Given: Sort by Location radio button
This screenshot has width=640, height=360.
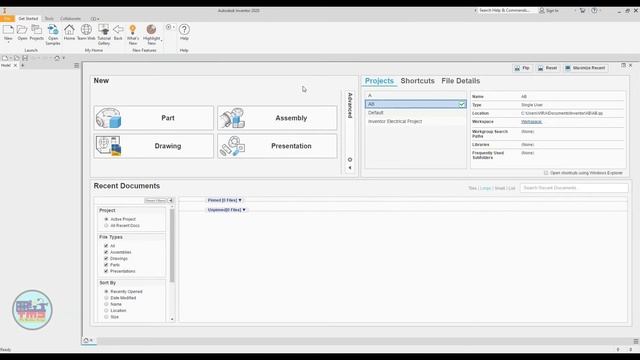Looking at the screenshot, I should (106, 311).
